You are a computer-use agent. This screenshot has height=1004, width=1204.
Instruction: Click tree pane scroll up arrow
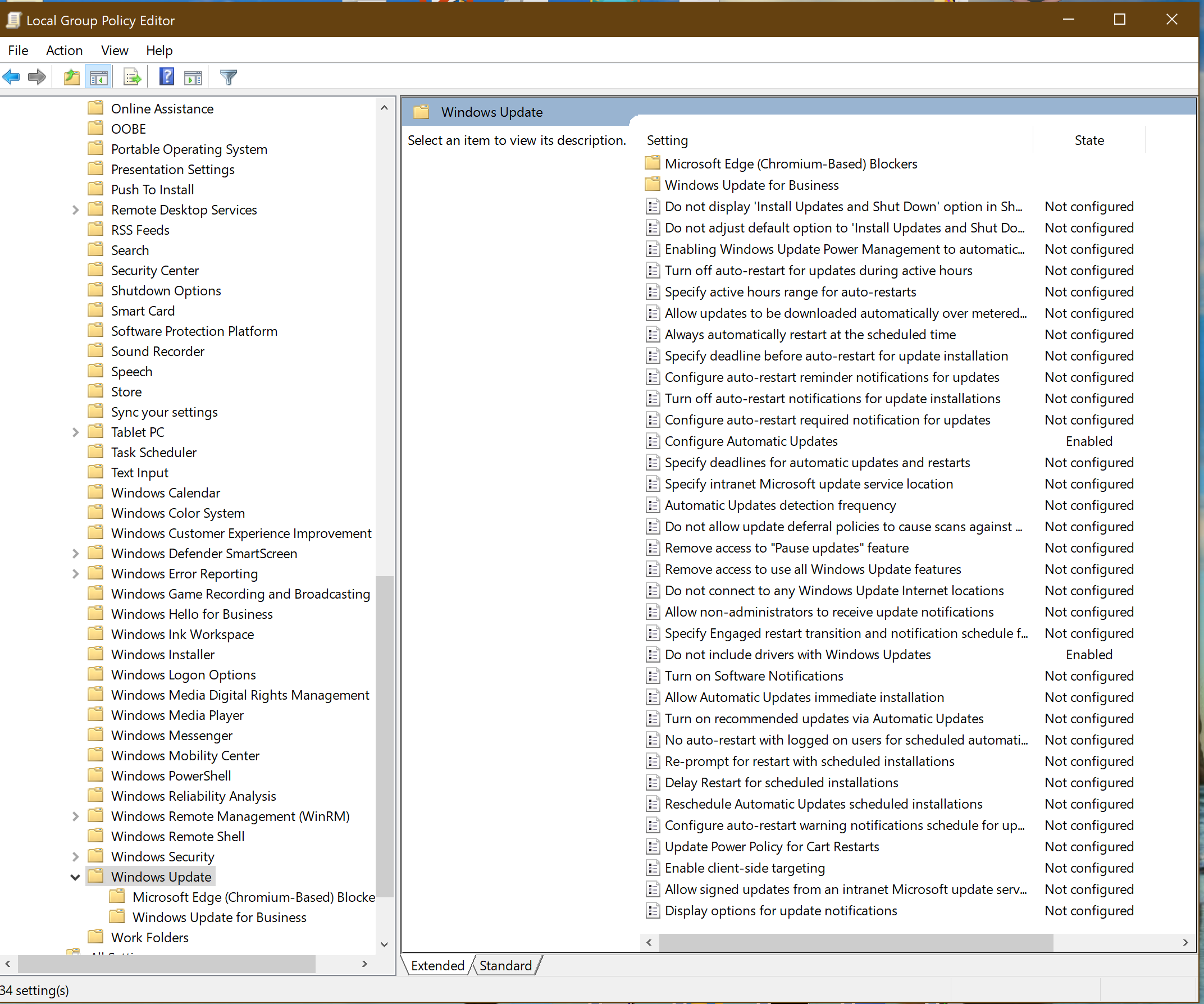[385, 108]
